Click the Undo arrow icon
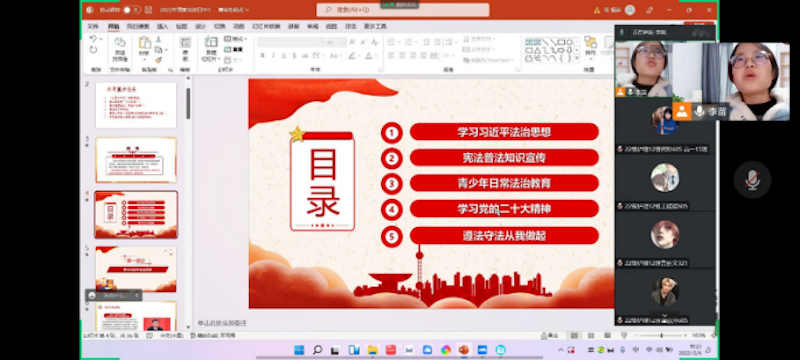Viewport: 800px width, 360px height. pyautogui.click(x=93, y=39)
